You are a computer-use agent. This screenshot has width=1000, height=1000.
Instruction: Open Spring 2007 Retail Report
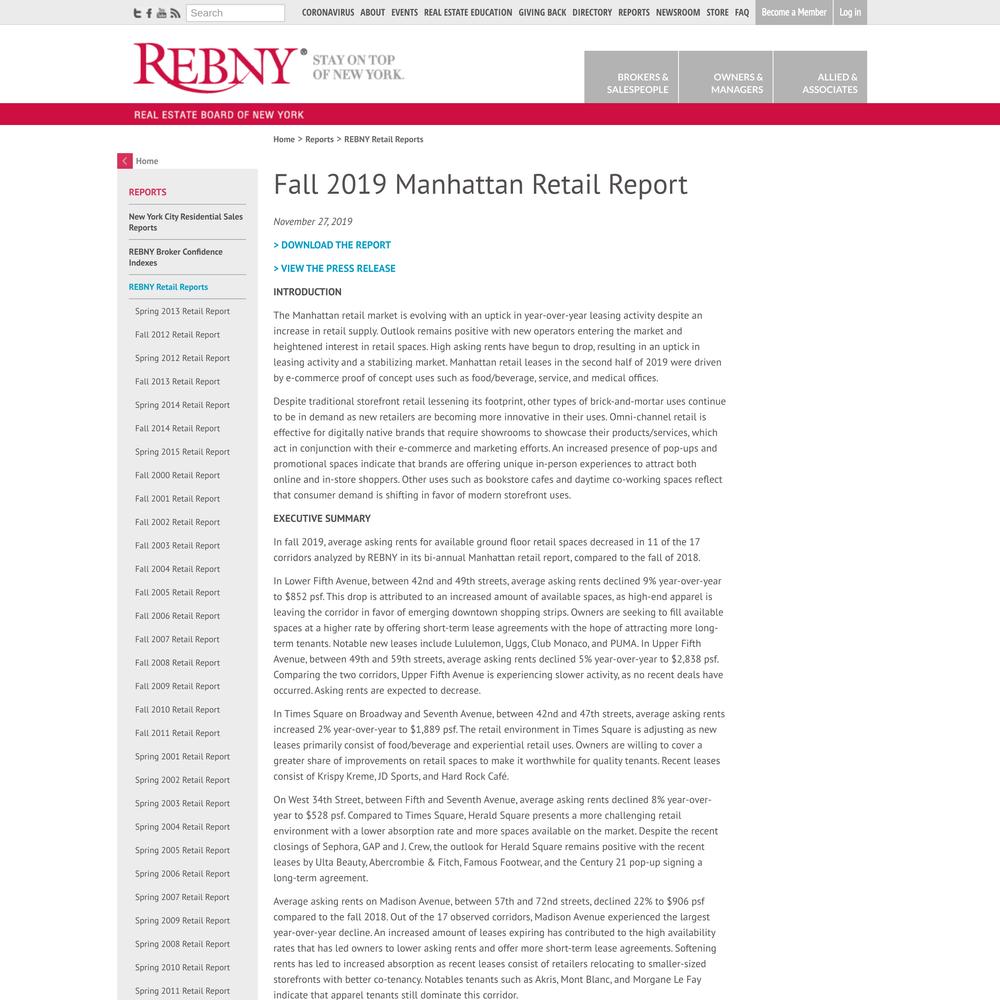tap(182, 897)
